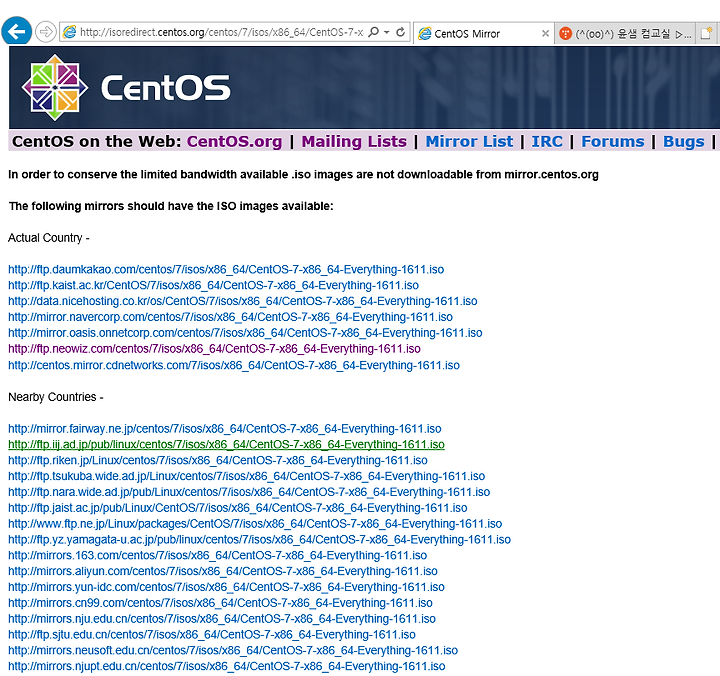Click the browser Back arrow button

(x=17, y=31)
